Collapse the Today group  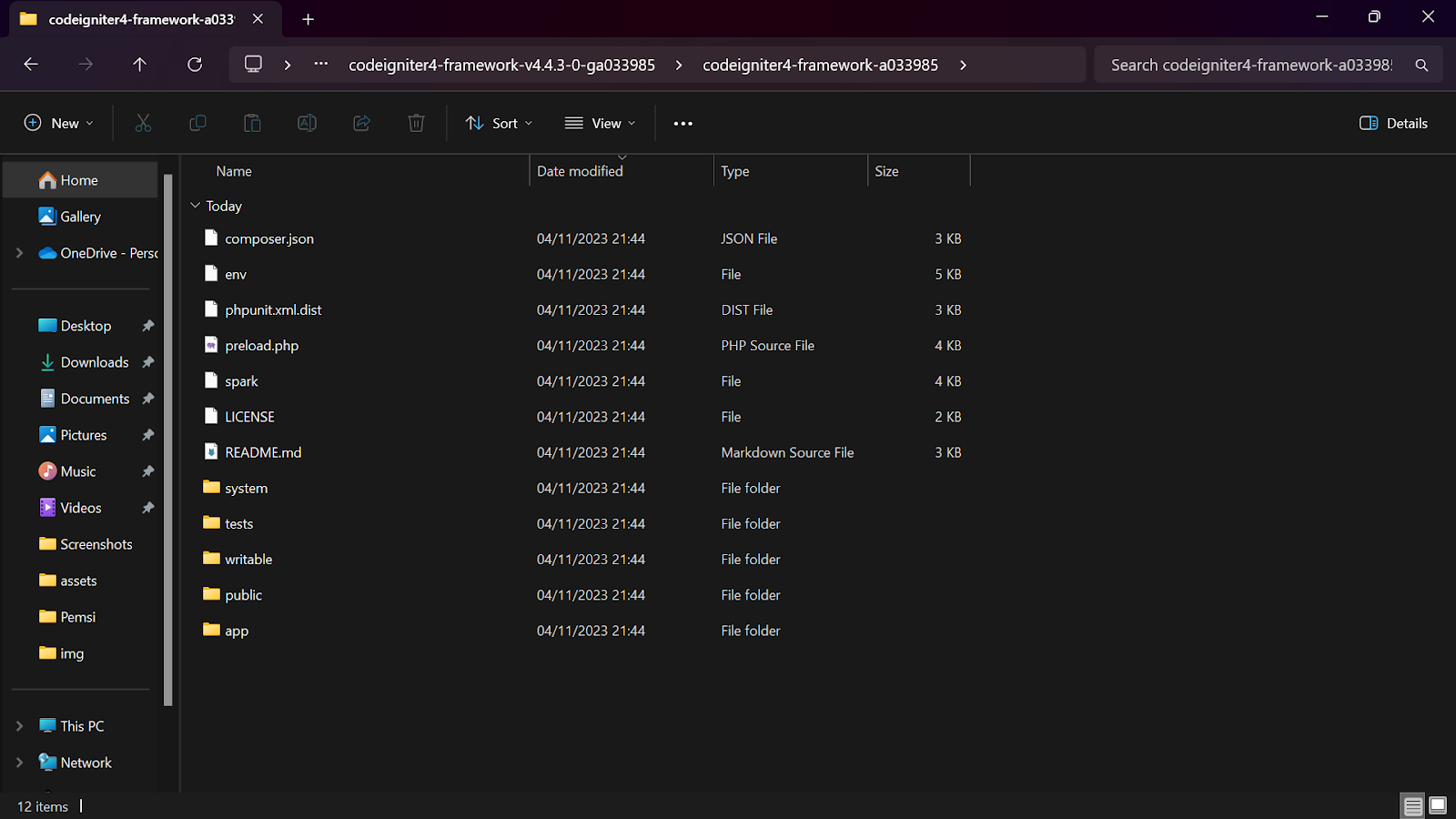click(195, 206)
